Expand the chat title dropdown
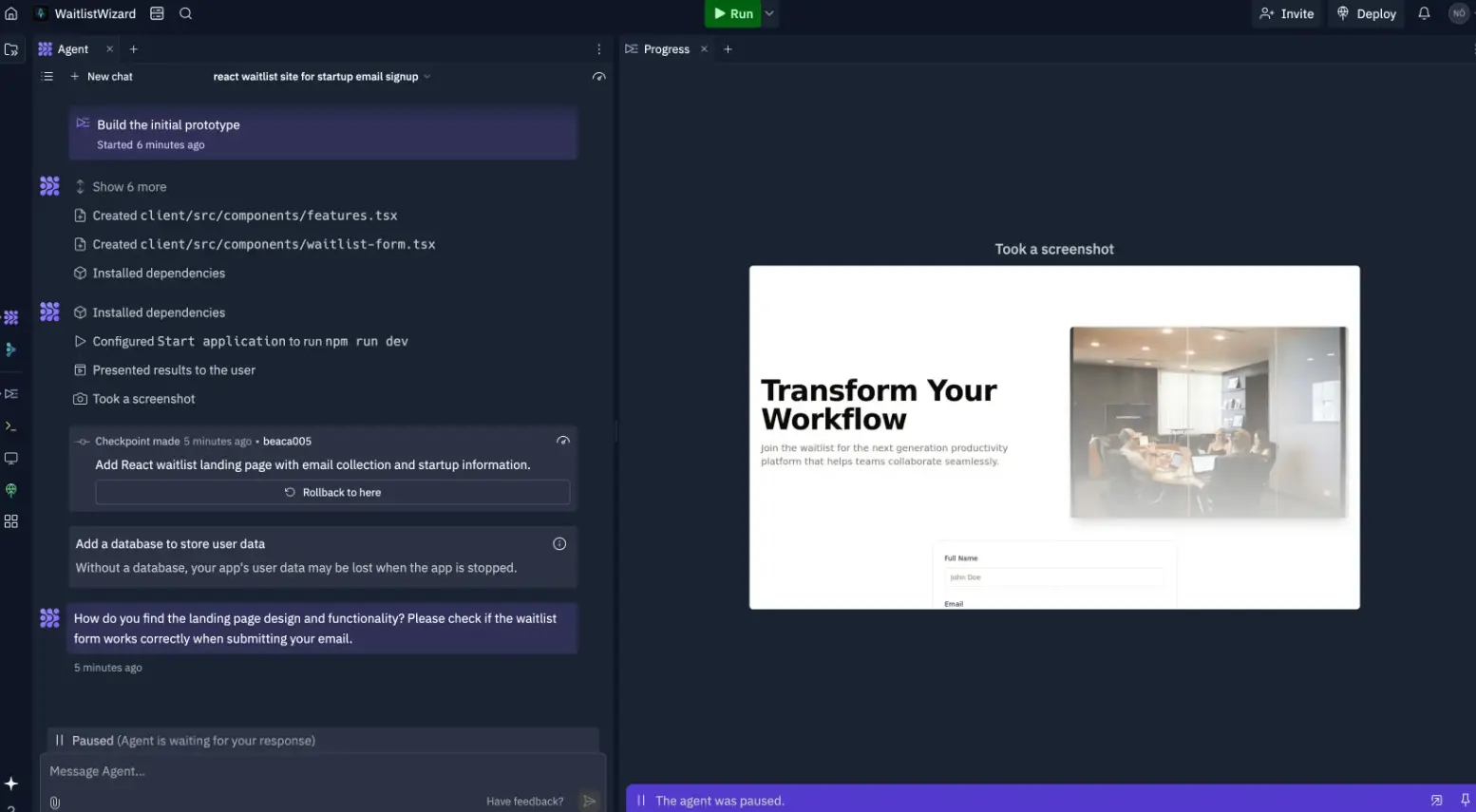This screenshot has width=1476, height=812. tap(427, 77)
